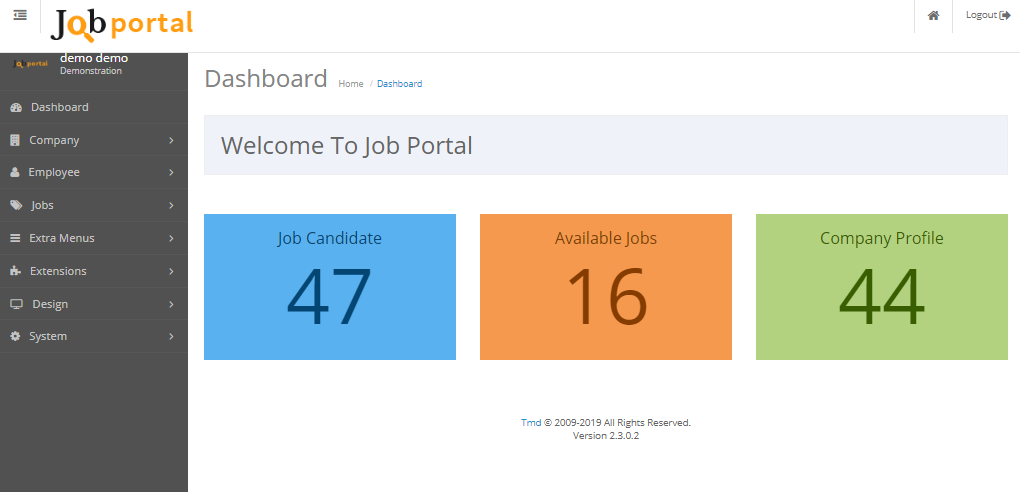Open the Extra Menus sidebar item

(x=62, y=238)
